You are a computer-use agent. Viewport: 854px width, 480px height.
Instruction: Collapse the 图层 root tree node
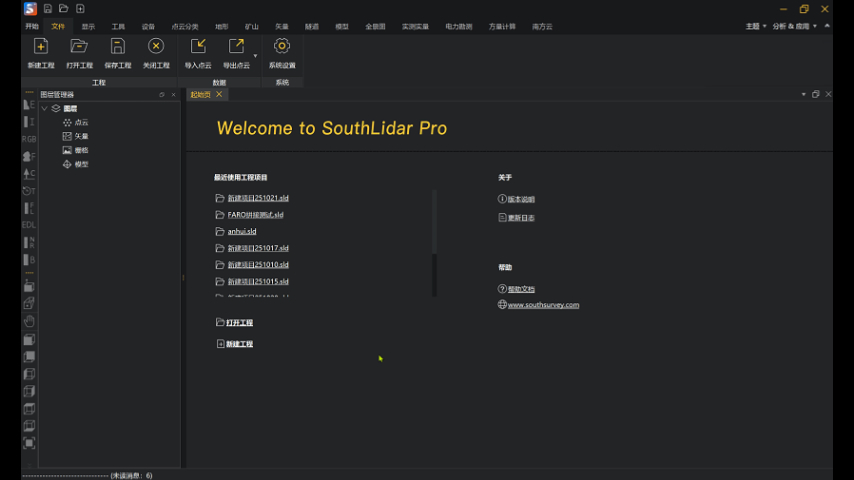pyautogui.click(x=44, y=108)
